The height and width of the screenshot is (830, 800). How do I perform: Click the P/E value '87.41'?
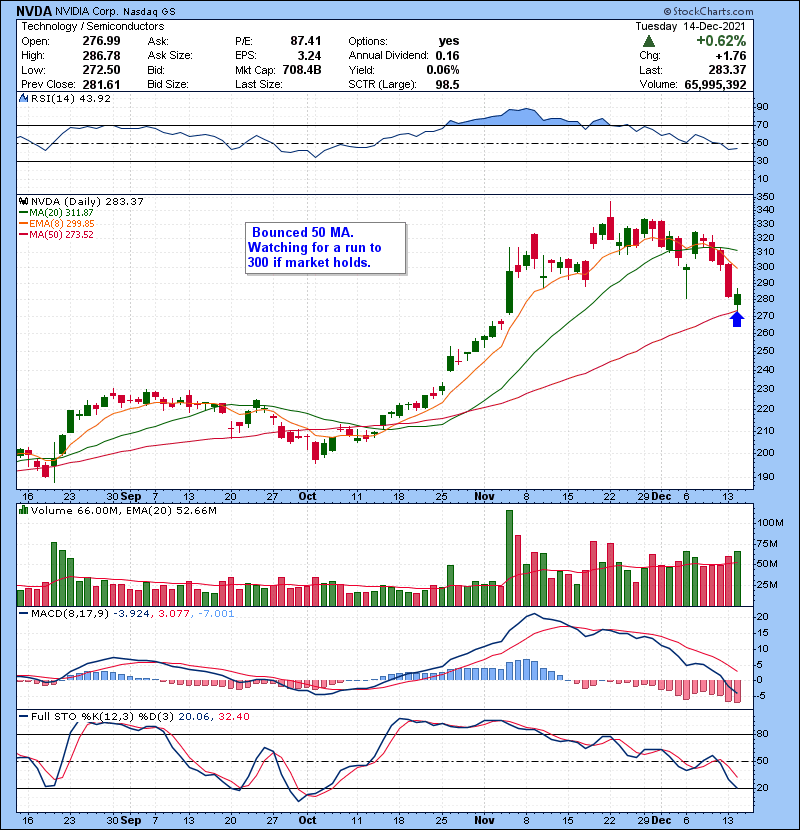[x=305, y=41]
